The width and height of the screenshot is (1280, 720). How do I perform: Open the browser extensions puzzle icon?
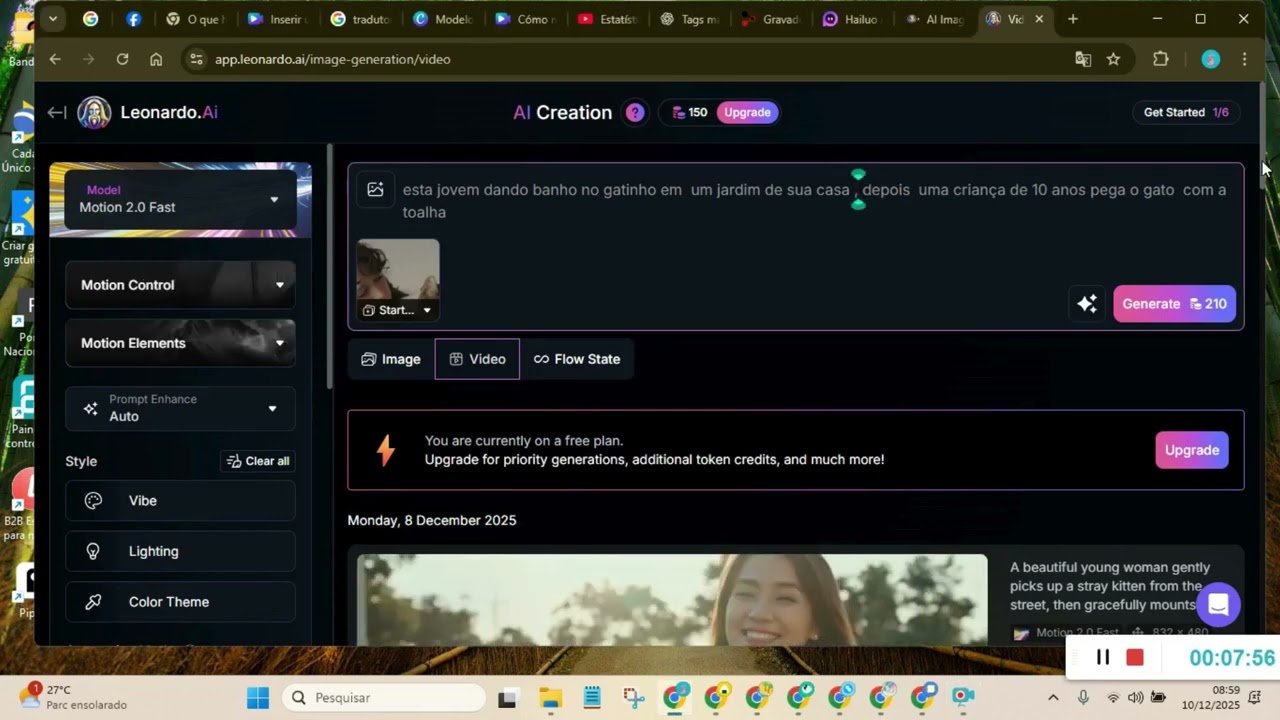tap(1160, 60)
